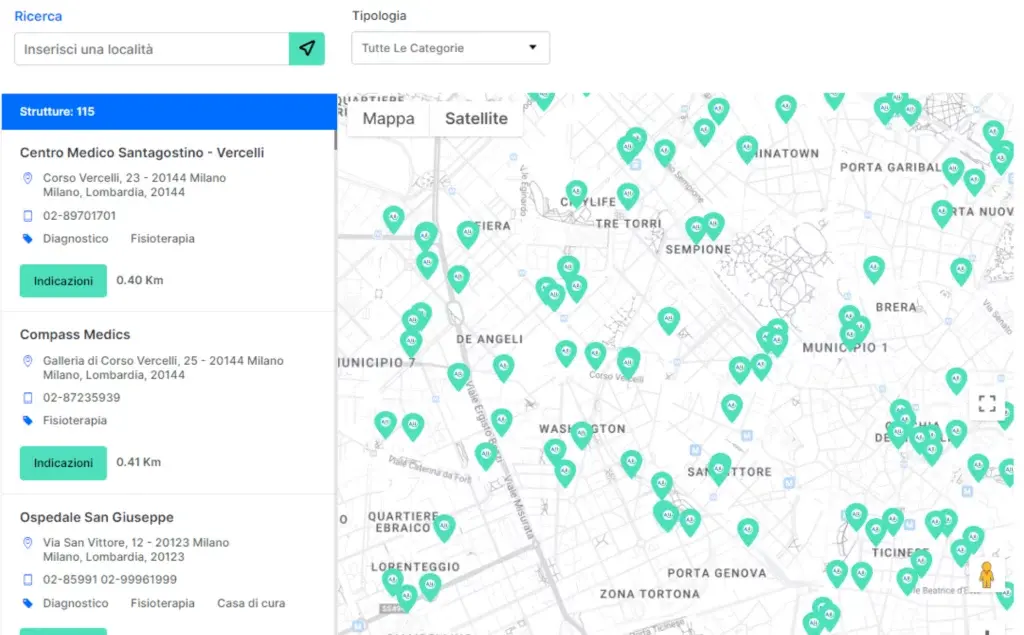
Task: Click the Ricerca label
Action: tap(38, 16)
